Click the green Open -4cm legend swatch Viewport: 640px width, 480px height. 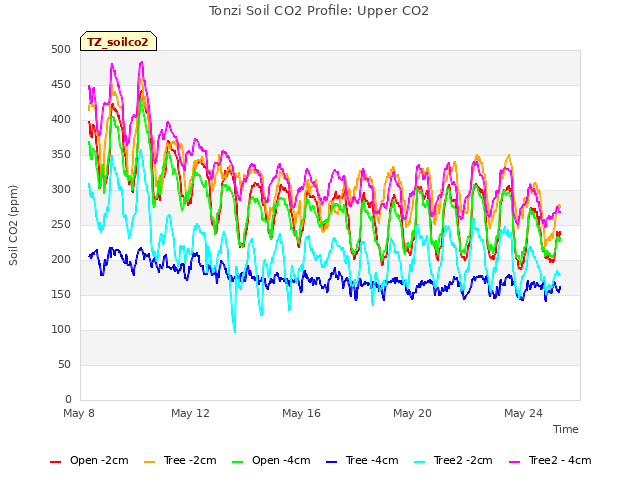point(238,462)
